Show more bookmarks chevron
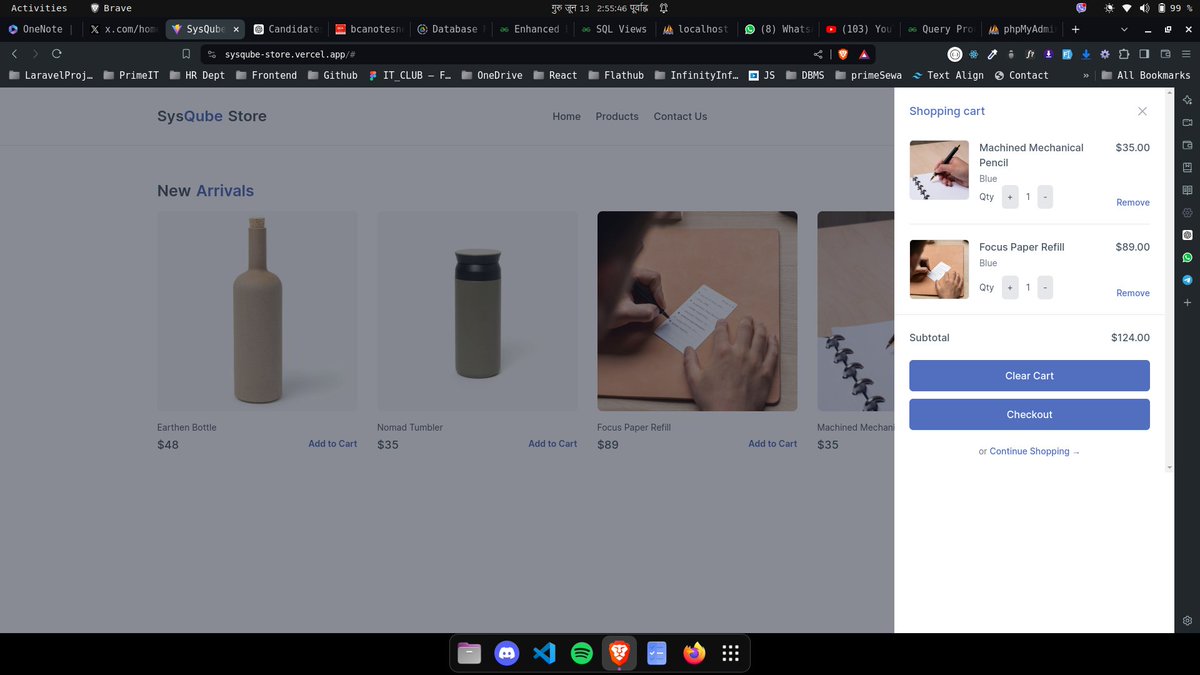Image resolution: width=1200 pixels, height=675 pixels. 1085,75
